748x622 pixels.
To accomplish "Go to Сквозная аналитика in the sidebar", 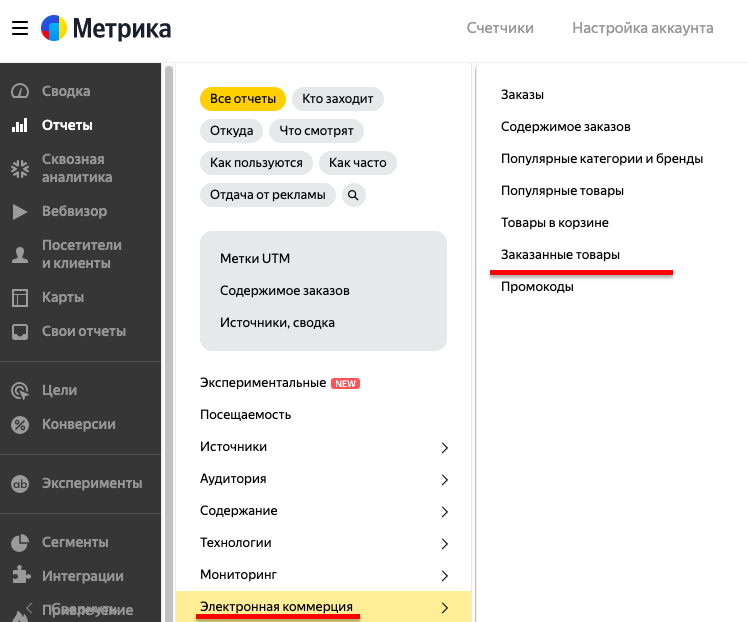I will pos(77,168).
